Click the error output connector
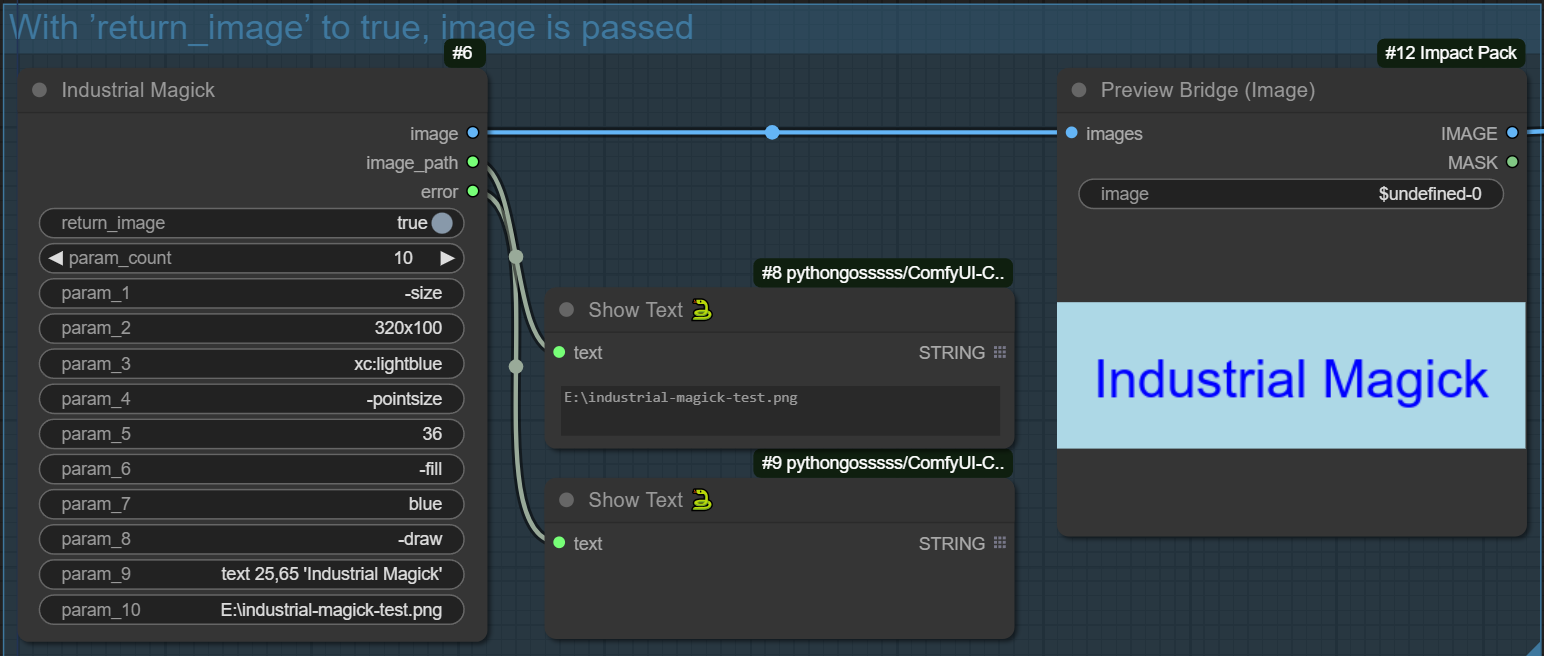Image resolution: width=1544 pixels, height=656 pixels. click(x=472, y=191)
